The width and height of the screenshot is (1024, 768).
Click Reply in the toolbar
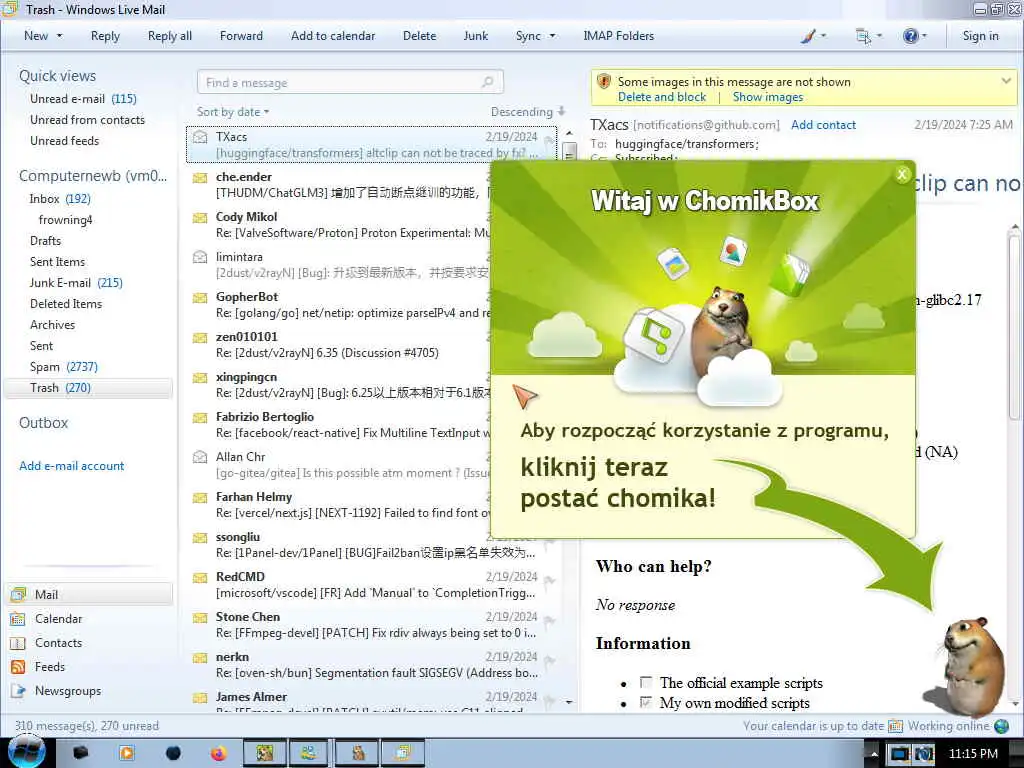coord(105,36)
